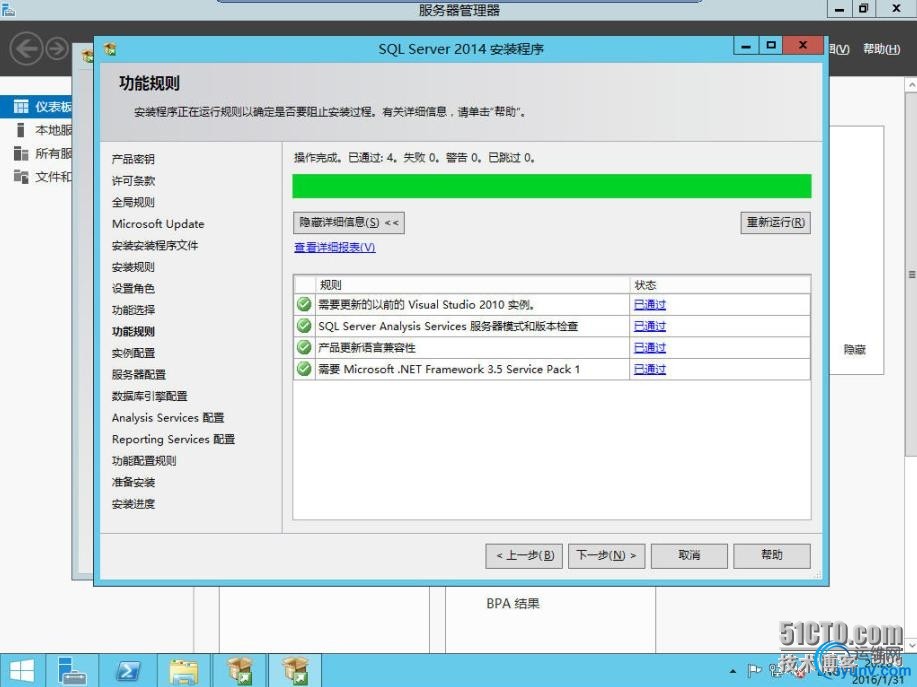Hide details with 隐藏详细信息(S) button
The height and width of the screenshot is (687, 917).
(x=349, y=223)
